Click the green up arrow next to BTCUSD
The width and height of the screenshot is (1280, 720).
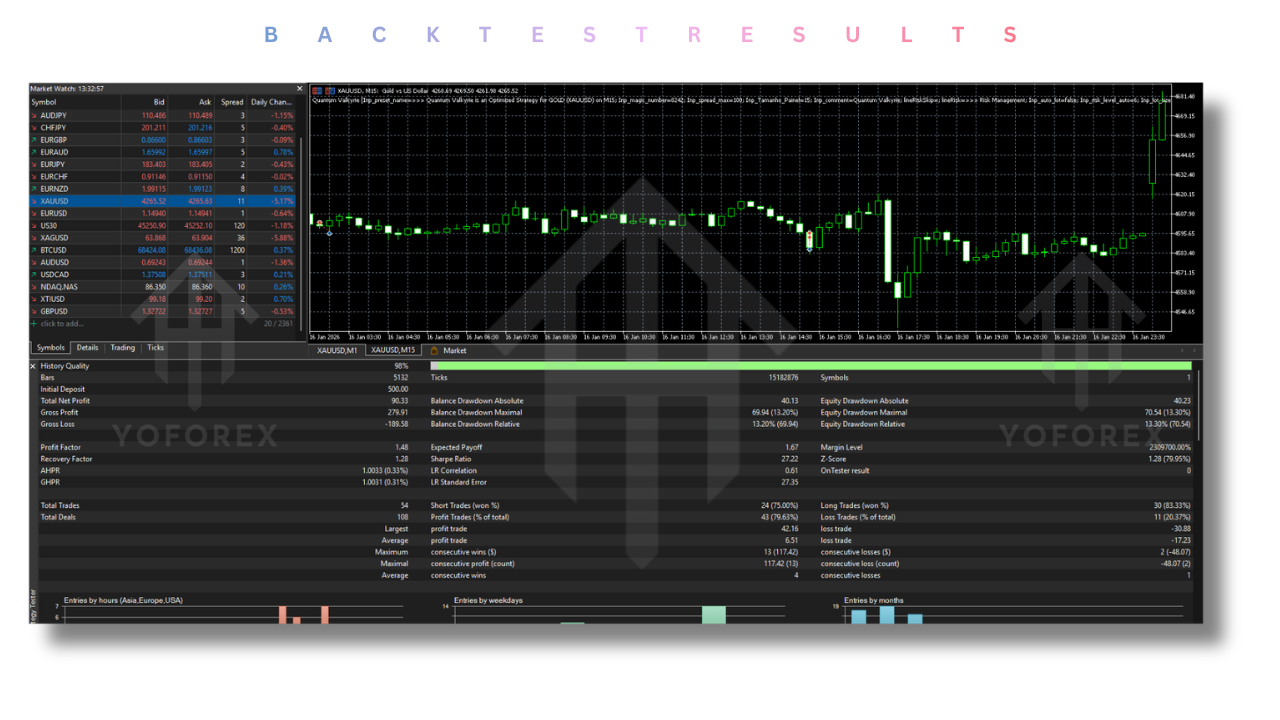34,250
